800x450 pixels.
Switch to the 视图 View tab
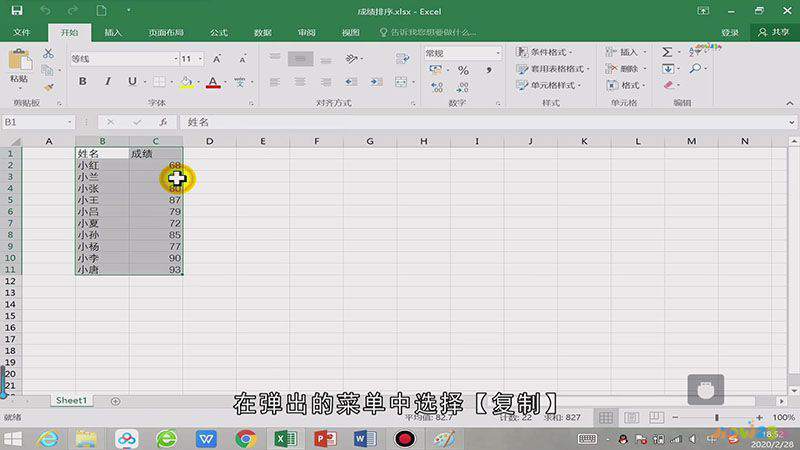click(x=351, y=32)
